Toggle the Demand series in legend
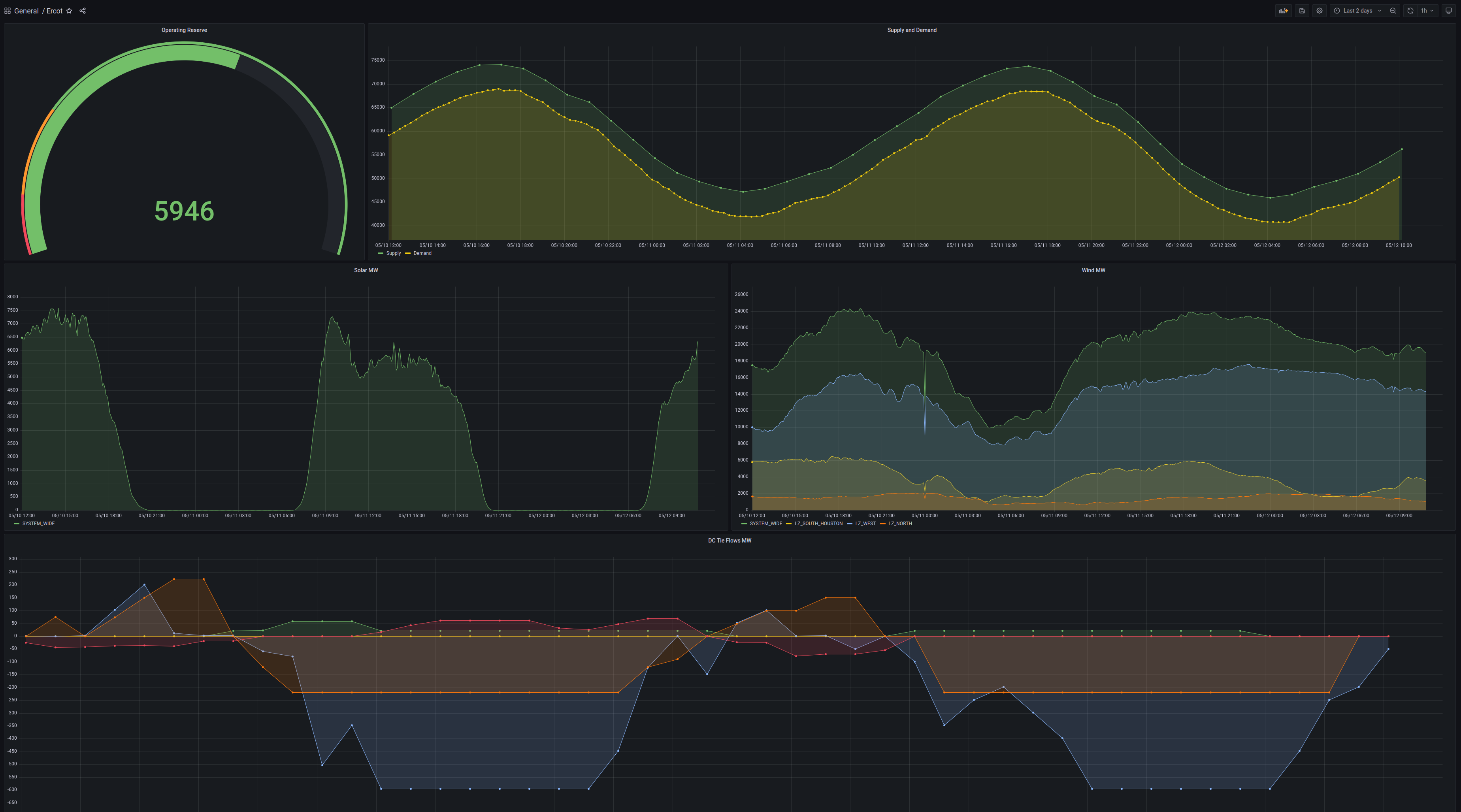 click(x=422, y=253)
